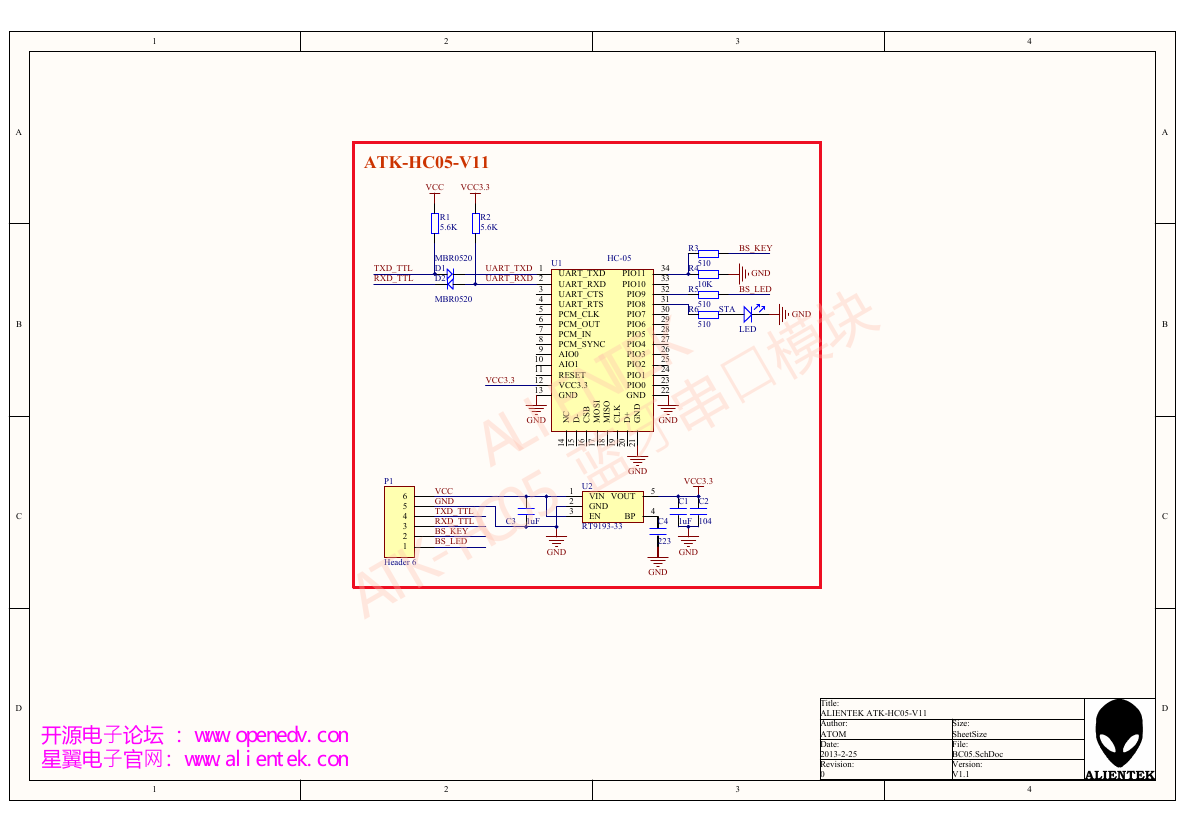Screen dimensions: 1186x836
Task: Click the BS_KEY net label beside R3
Action: (756, 248)
